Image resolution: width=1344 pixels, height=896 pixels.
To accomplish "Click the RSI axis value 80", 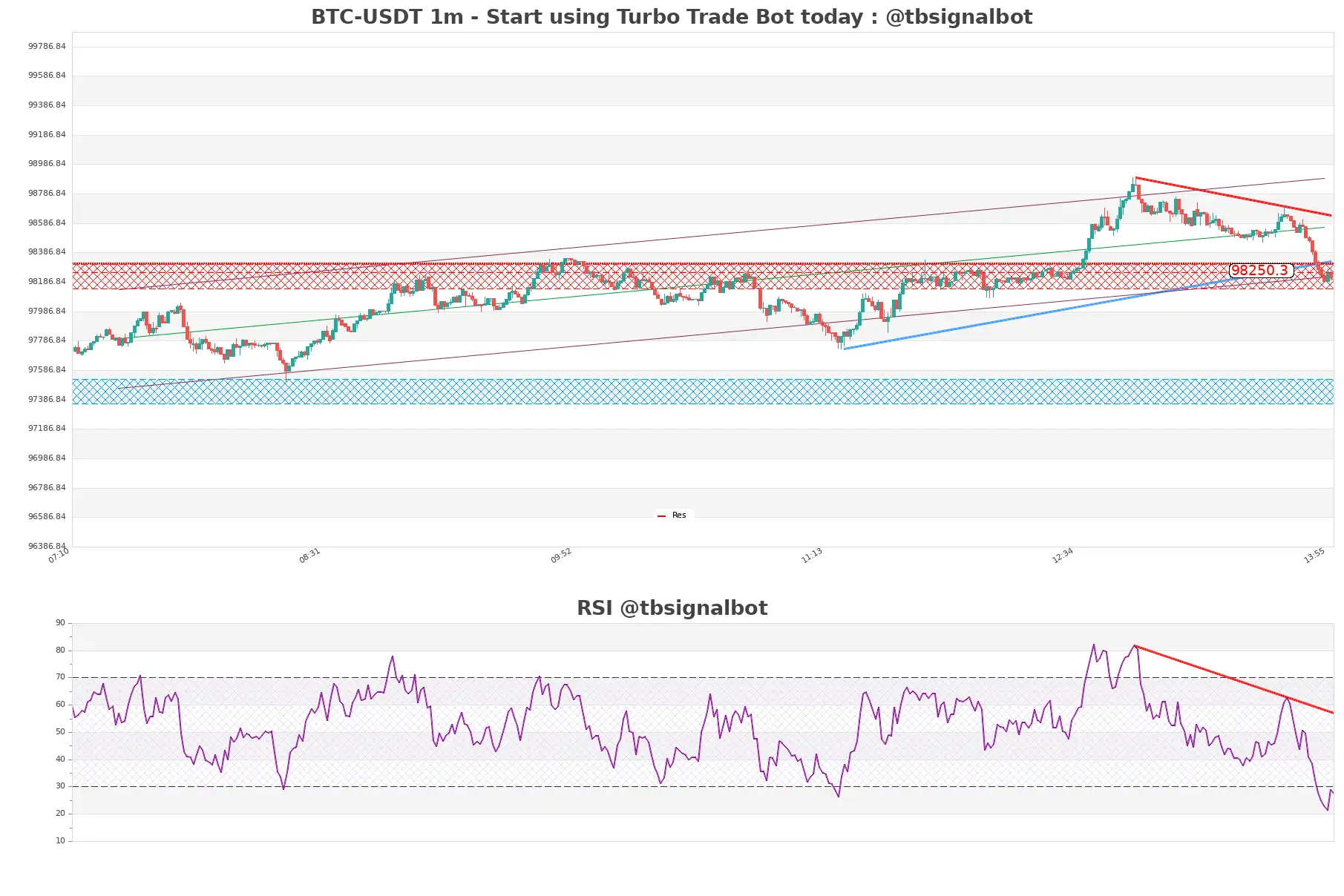I will [61, 650].
